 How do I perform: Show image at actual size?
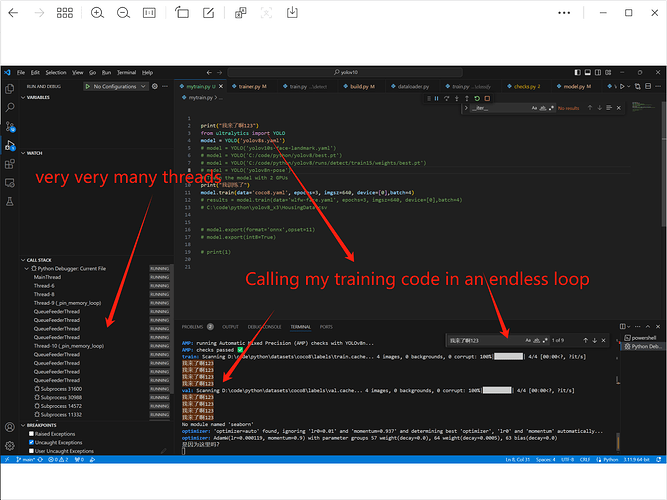click(149, 13)
